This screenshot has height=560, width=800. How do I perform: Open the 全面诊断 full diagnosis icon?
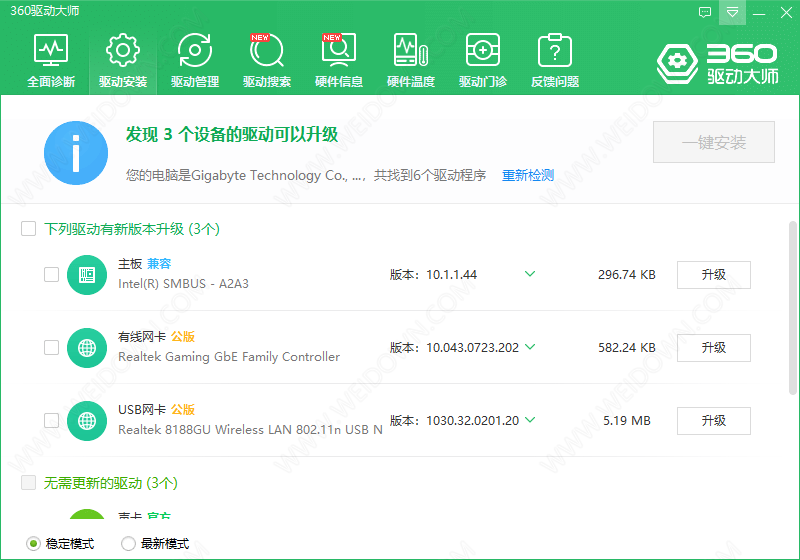[x=51, y=60]
